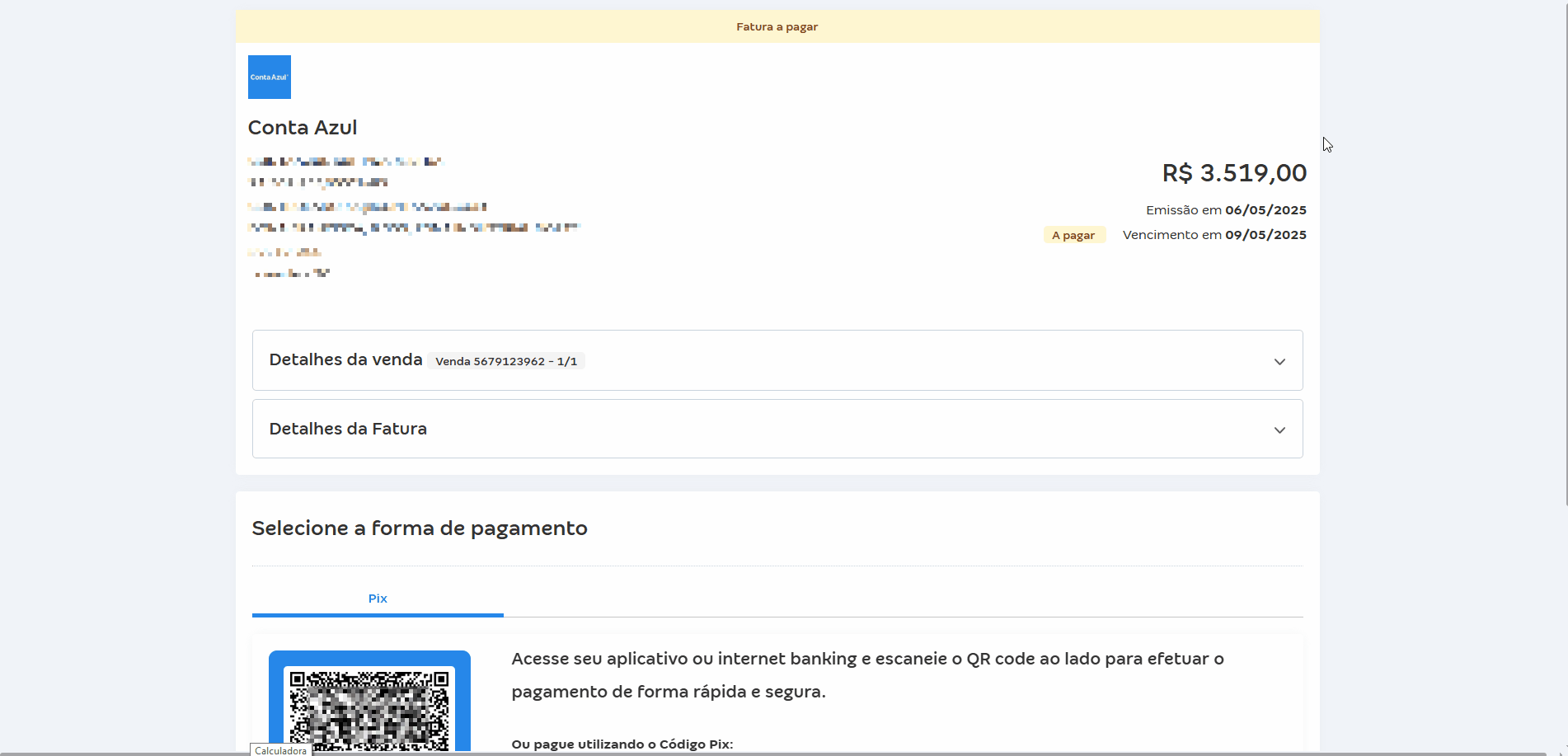Click the Calculadora tooltip label
The image size is (1568, 756).
click(281, 750)
